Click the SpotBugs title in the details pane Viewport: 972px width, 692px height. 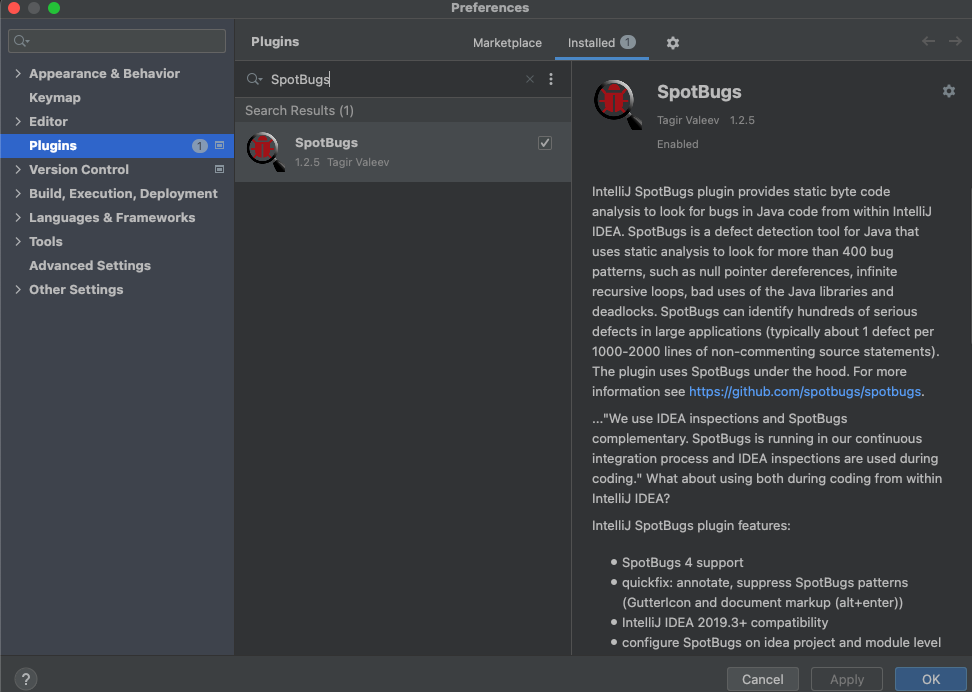tap(699, 92)
